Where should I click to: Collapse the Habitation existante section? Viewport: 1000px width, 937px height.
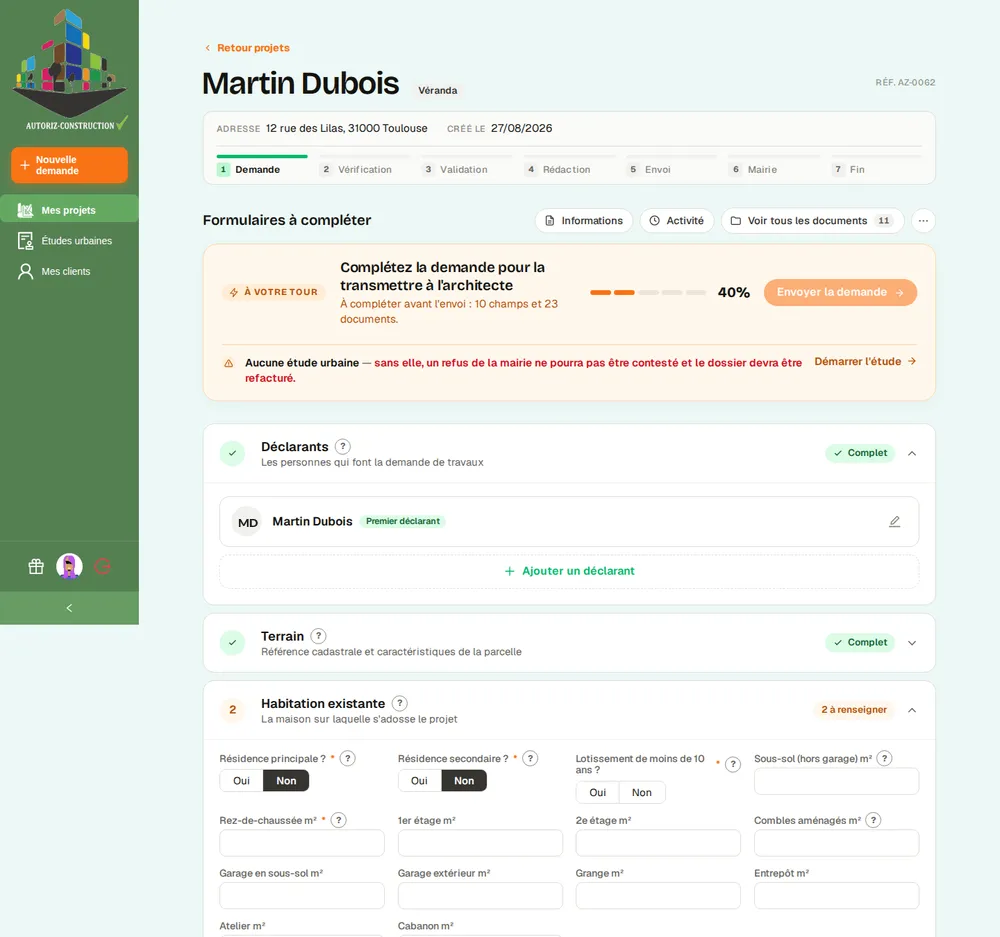click(x=912, y=710)
